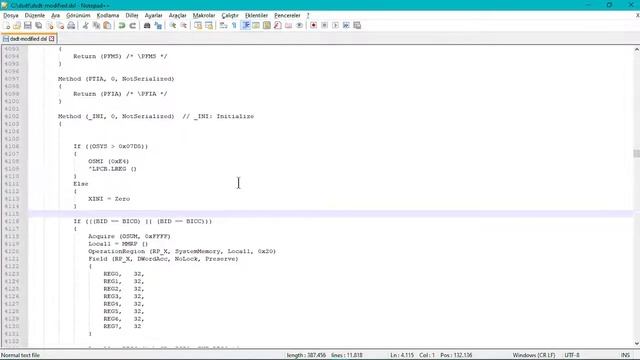Click the Close document toolbar icon

coord(50,25)
